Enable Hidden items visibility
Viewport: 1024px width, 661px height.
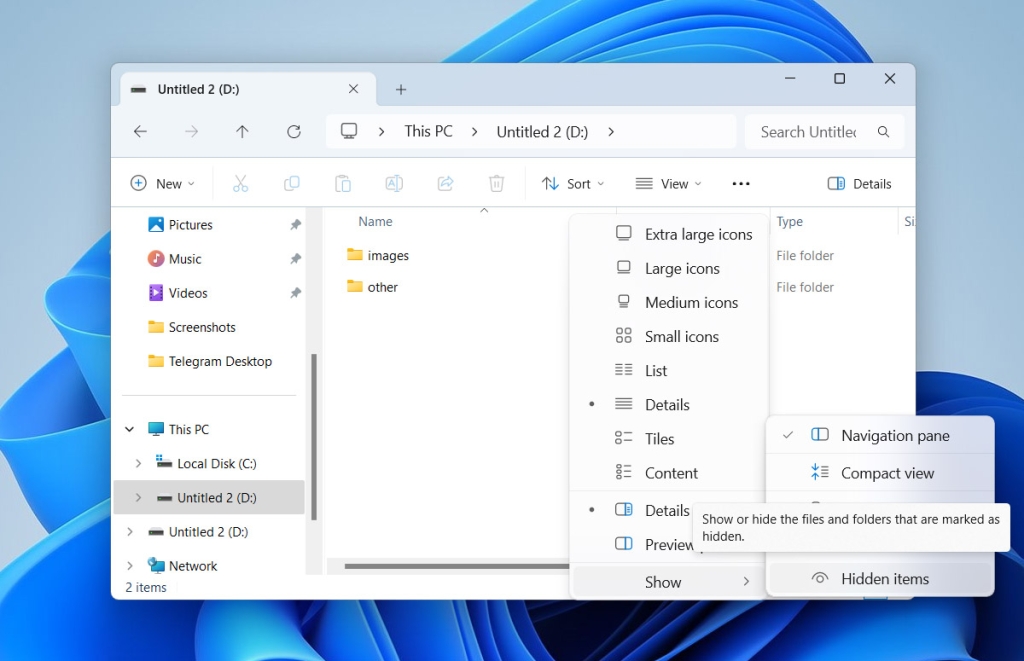[x=886, y=578]
